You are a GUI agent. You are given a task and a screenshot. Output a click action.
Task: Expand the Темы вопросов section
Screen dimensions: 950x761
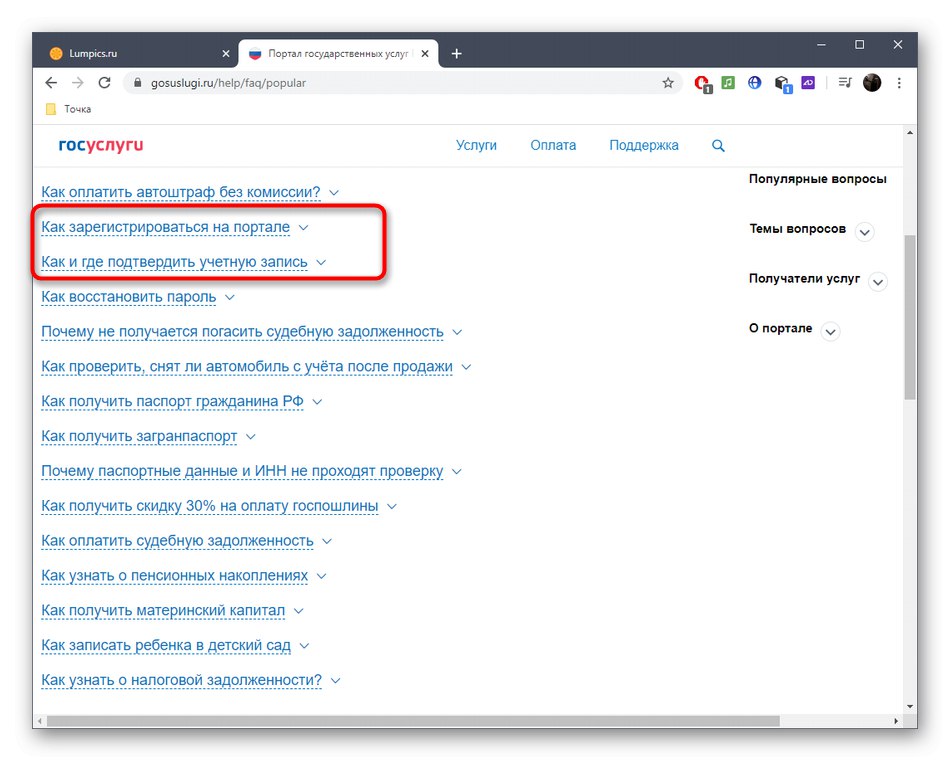click(x=865, y=232)
